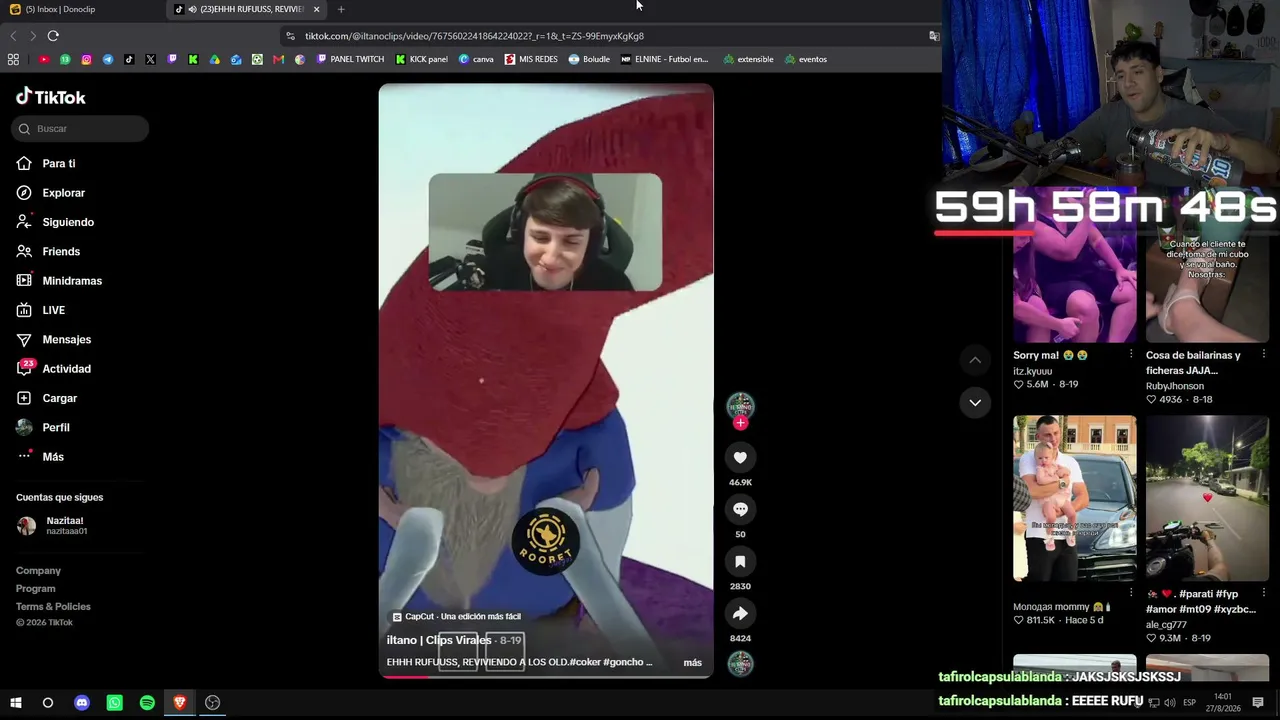
Task: Open Discord from the taskbar
Action: pyautogui.click(x=82, y=703)
